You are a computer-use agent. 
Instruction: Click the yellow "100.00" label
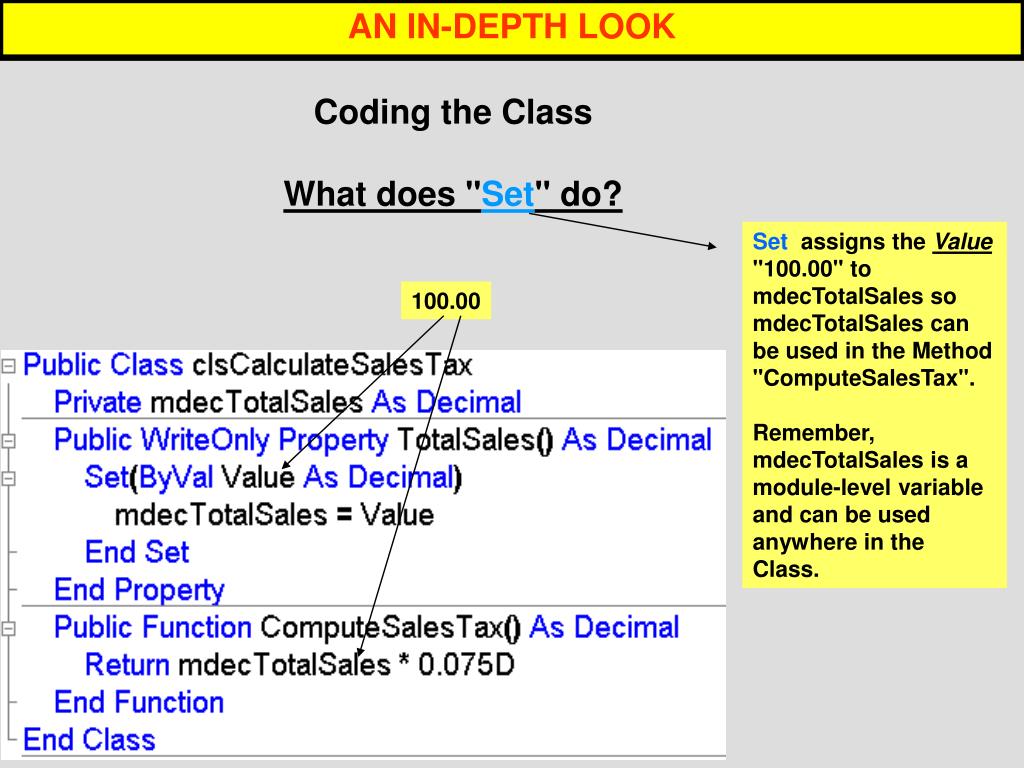pos(446,301)
